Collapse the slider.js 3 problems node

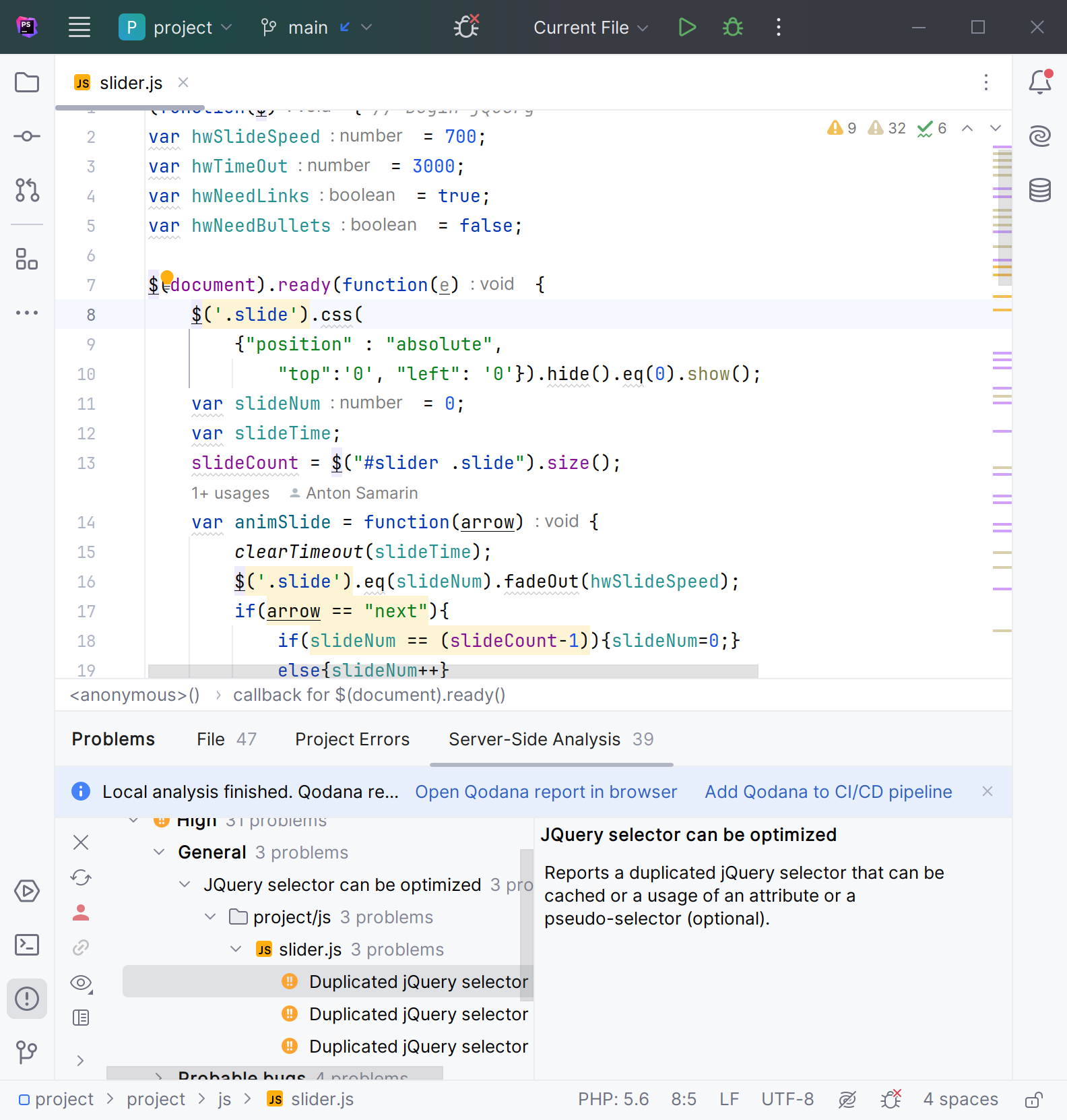(236, 949)
